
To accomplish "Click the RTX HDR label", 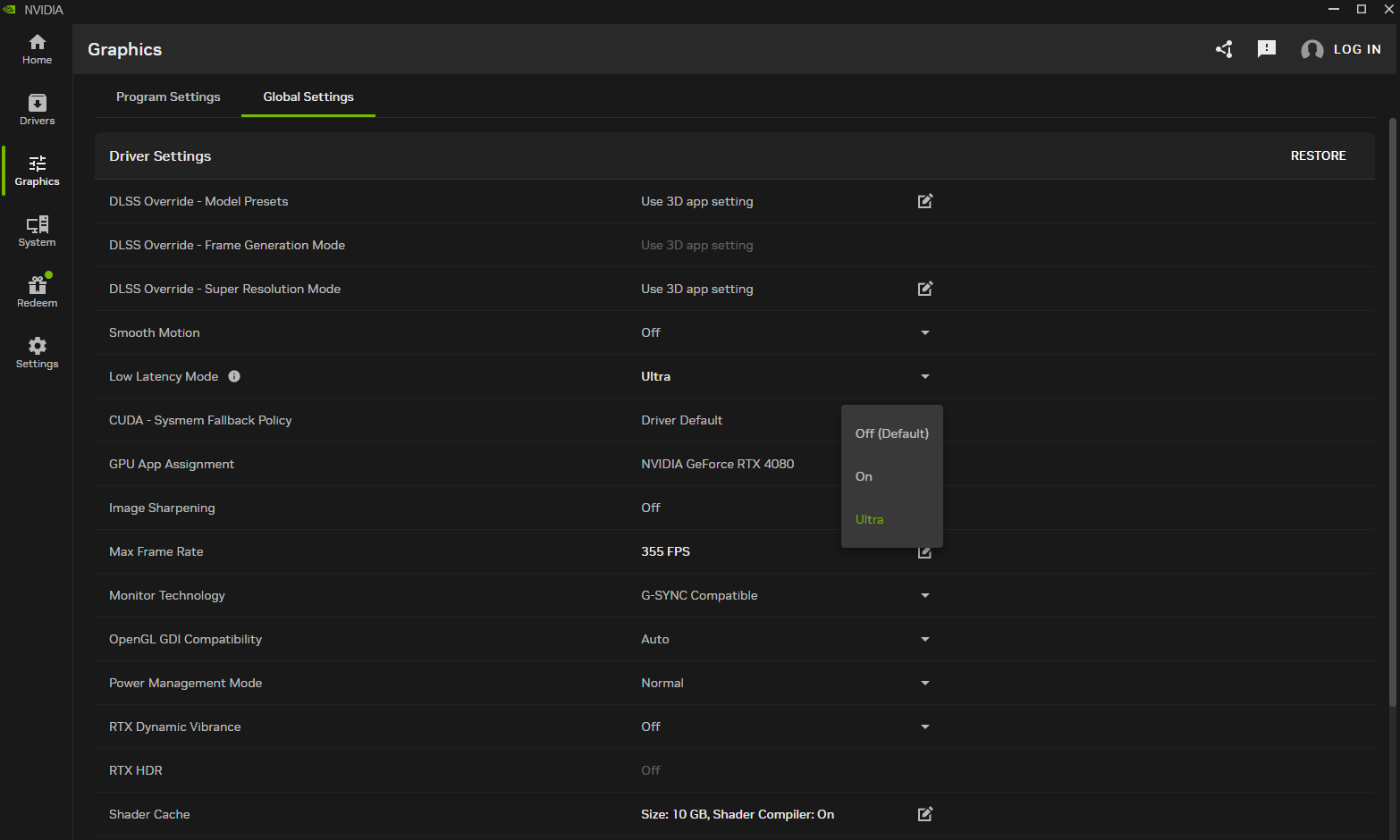I will (x=136, y=770).
